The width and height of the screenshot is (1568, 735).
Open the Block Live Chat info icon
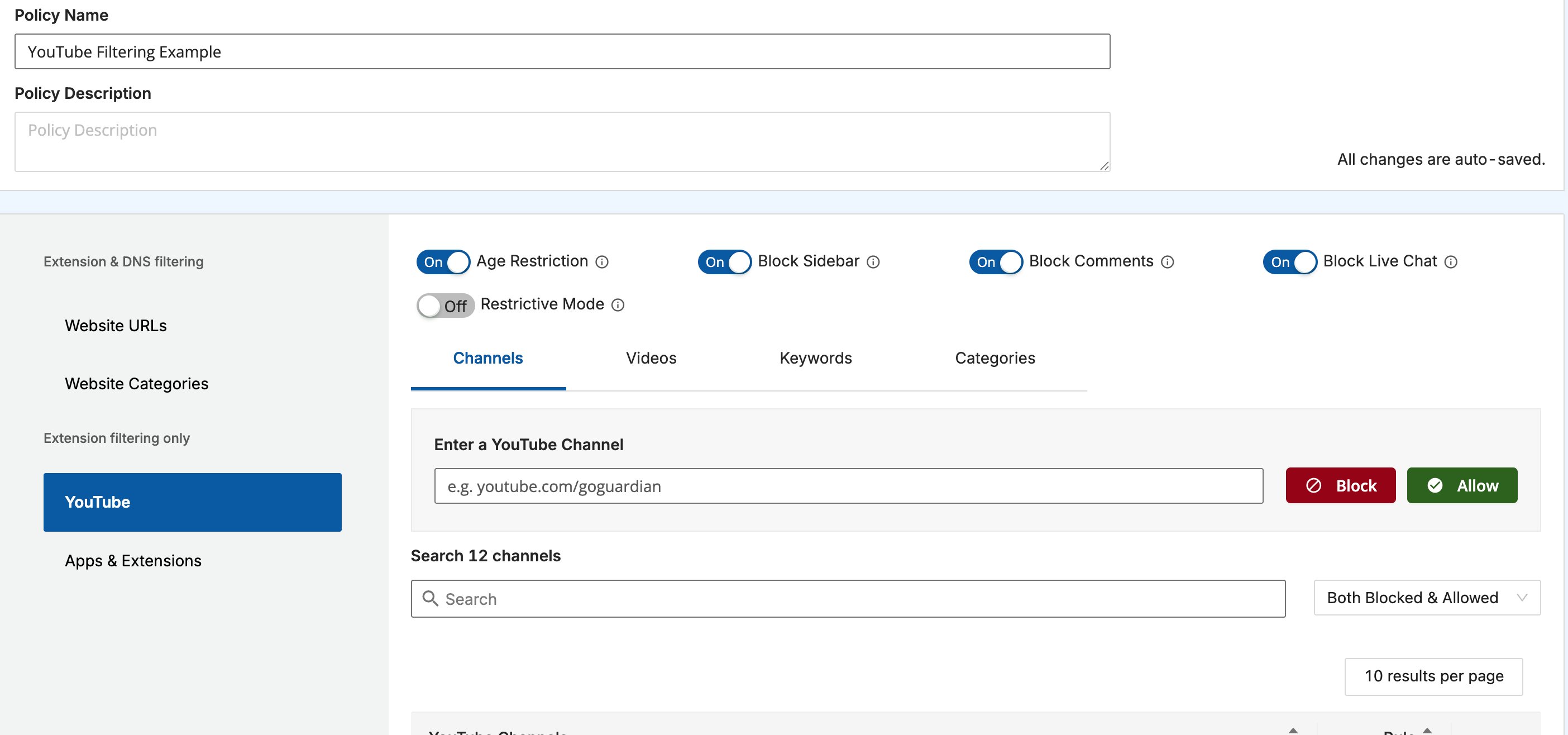point(1451,262)
